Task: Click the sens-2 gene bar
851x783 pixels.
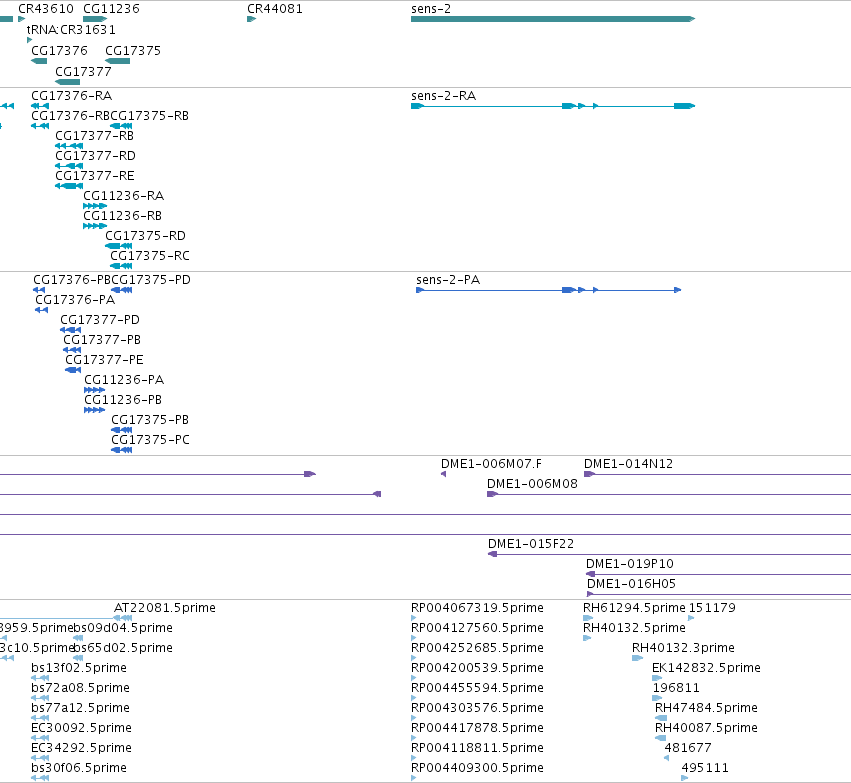Action: tap(553, 19)
